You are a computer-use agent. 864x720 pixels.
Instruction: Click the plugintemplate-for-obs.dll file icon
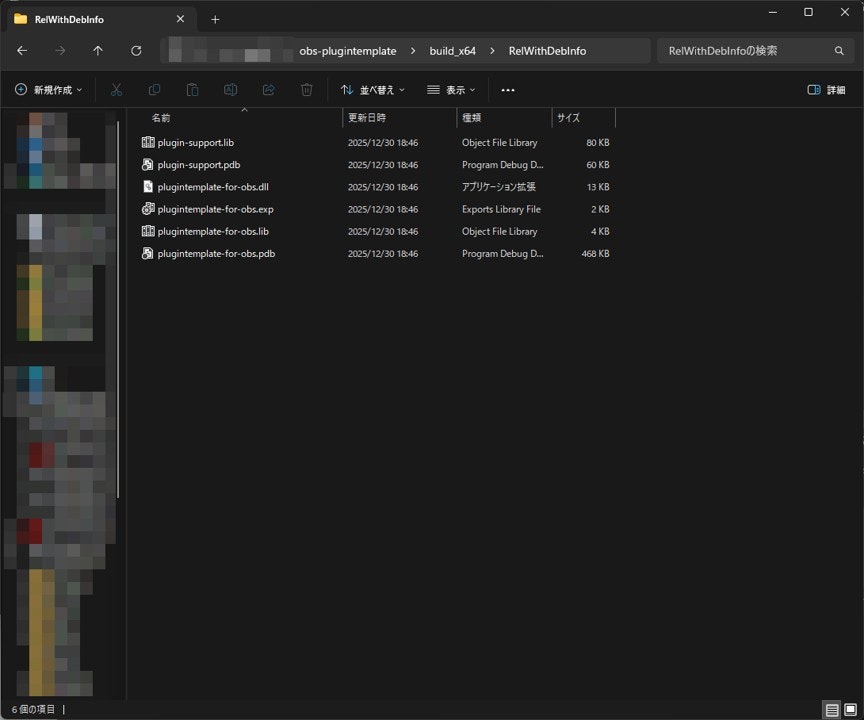click(148, 187)
